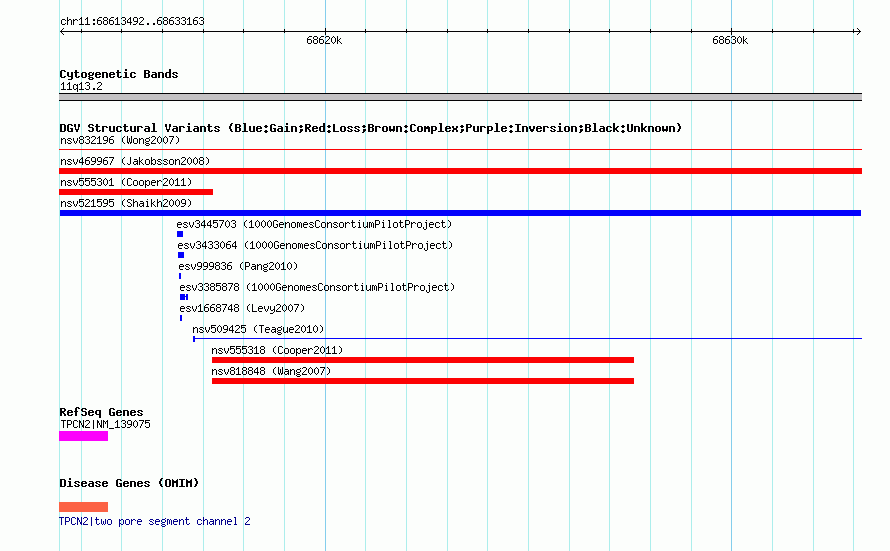The width and height of the screenshot is (890, 551).
Task: Click the 11q13.2 band label
Action: click(x=81, y=86)
